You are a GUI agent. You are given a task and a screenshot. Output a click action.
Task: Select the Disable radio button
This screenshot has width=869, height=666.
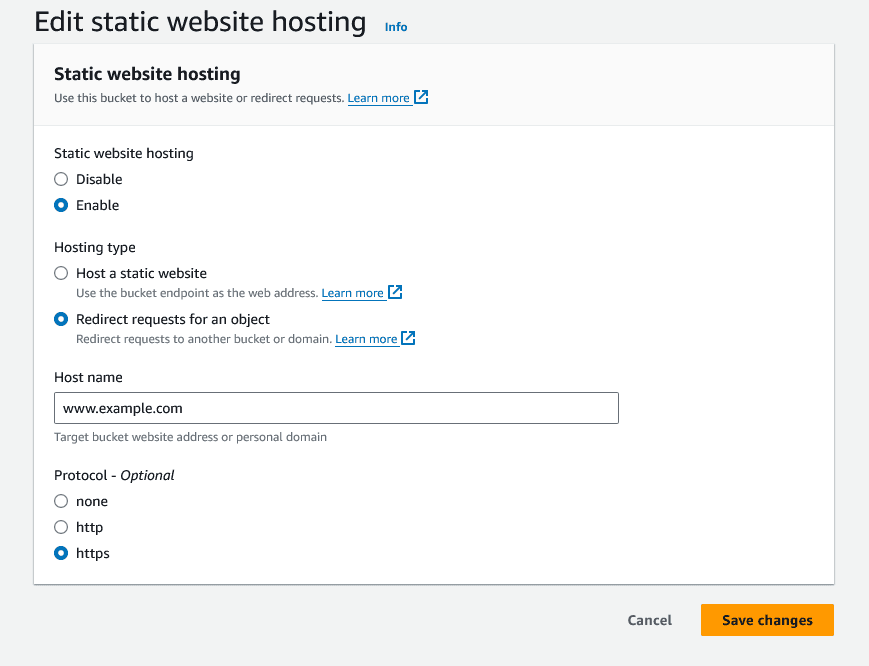point(60,179)
